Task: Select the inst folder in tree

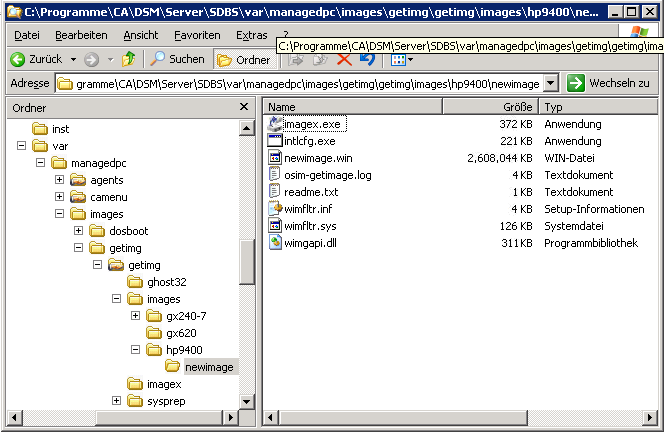Action: pyautogui.click(x=60, y=129)
